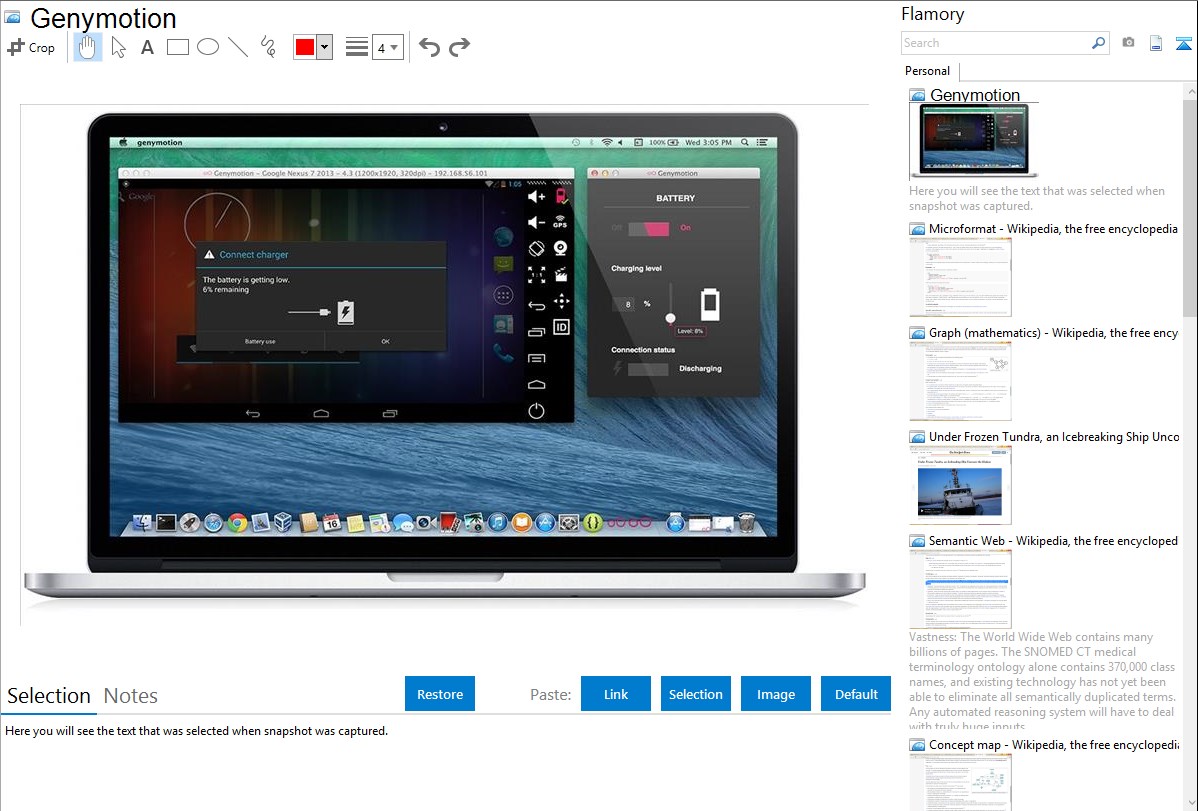1198x811 pixels.
Task: Open the Under Frozen Tundra snapshot thumbnail
Action: 961,485
